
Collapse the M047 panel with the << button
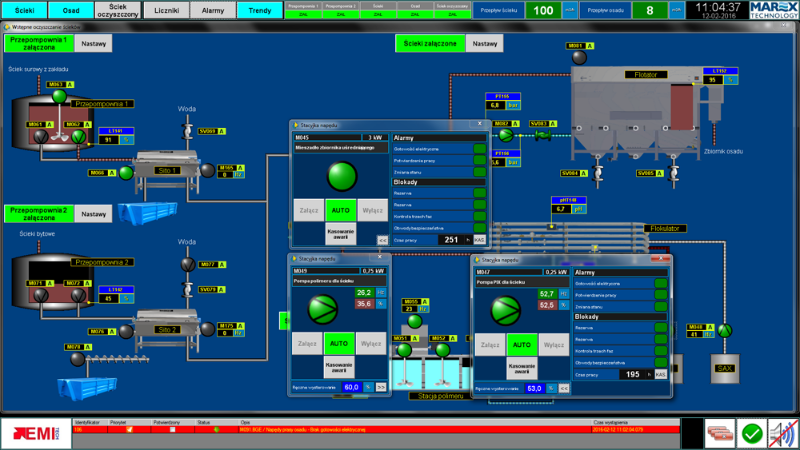coord(564,386)
